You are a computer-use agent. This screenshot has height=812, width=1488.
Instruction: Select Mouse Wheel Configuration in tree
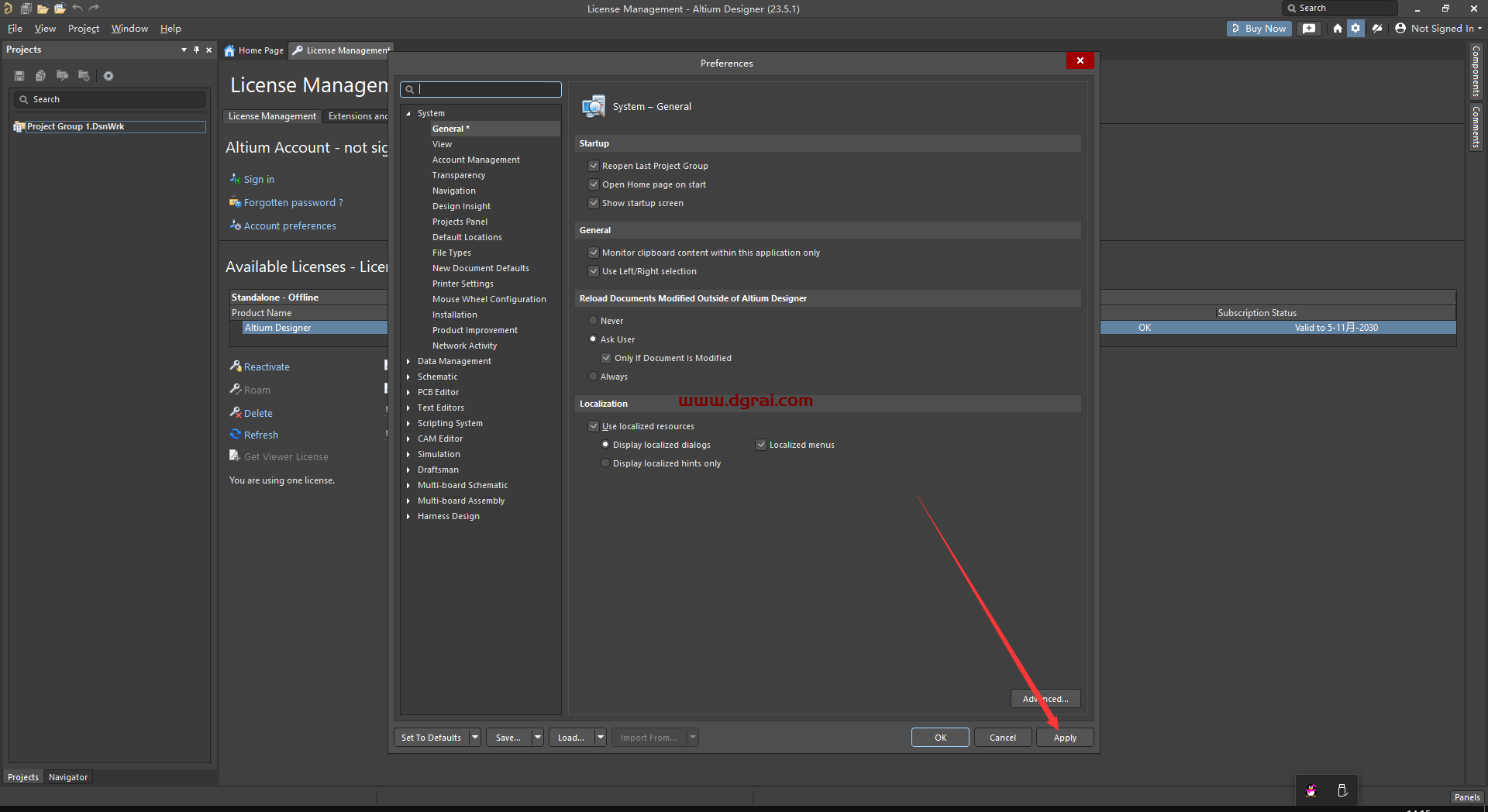489,299
